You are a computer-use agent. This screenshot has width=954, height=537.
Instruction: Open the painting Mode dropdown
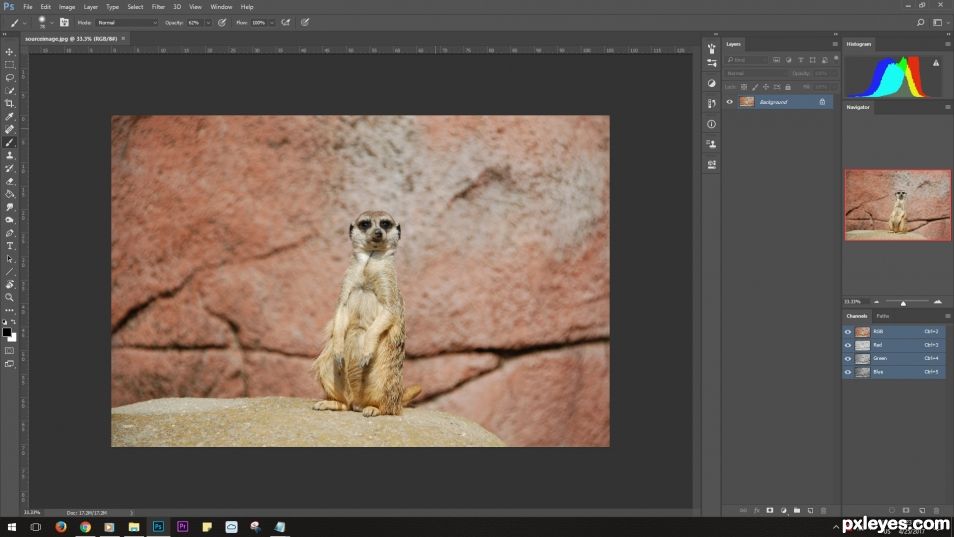coord(127,23)
